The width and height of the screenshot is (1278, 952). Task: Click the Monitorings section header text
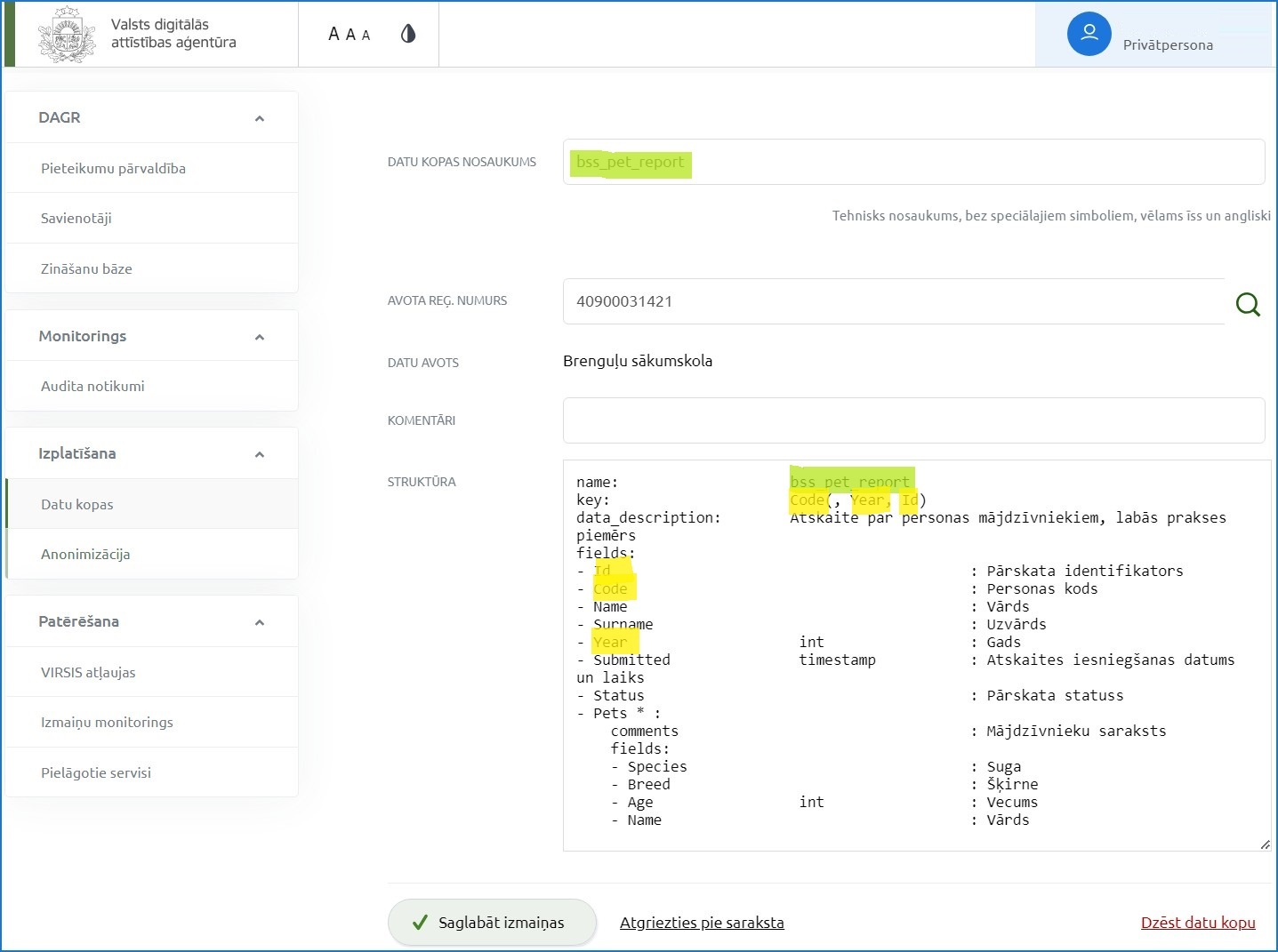[x=83, y=336]
